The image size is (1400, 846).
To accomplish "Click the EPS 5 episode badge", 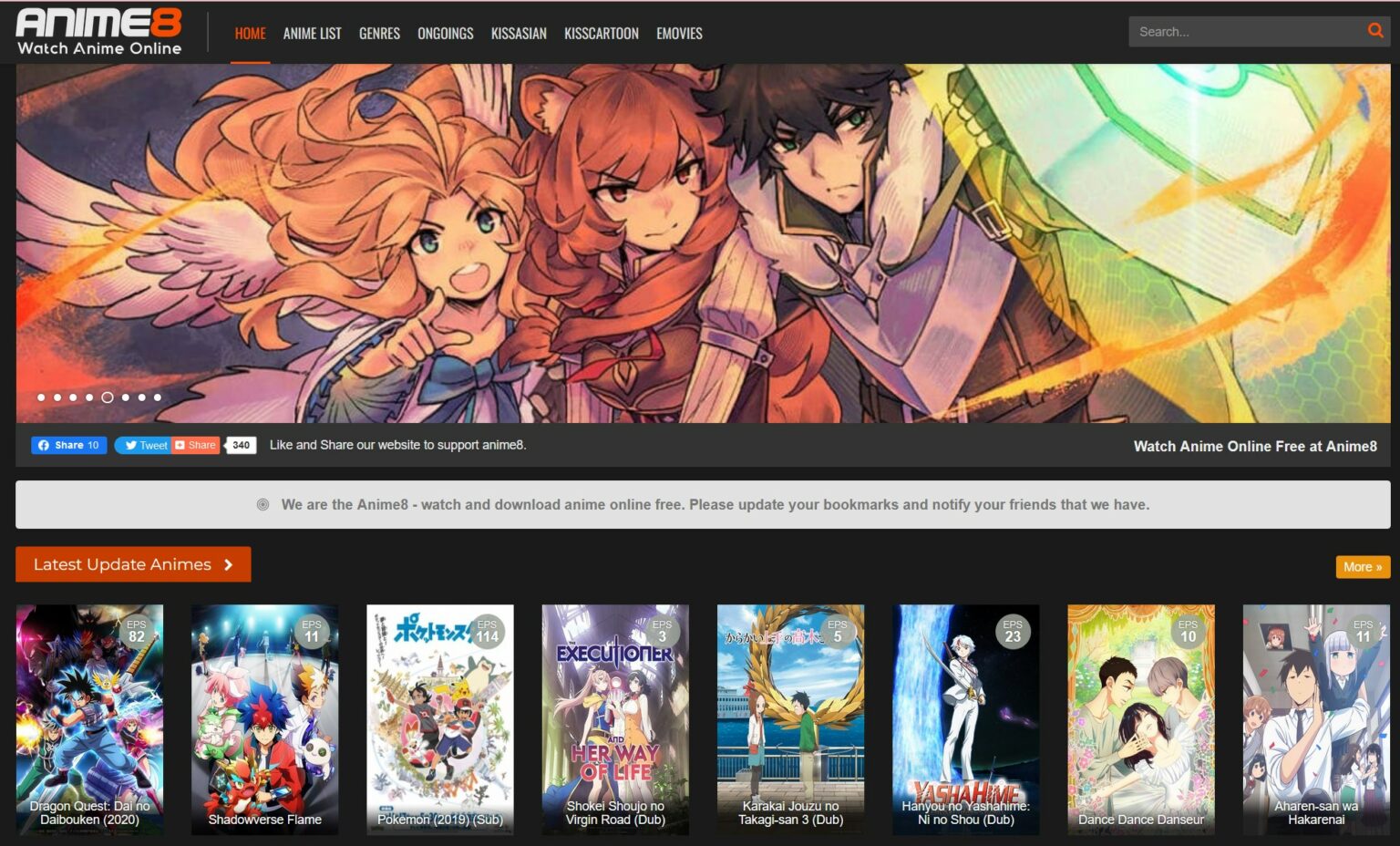I will [x=838, y=632].
